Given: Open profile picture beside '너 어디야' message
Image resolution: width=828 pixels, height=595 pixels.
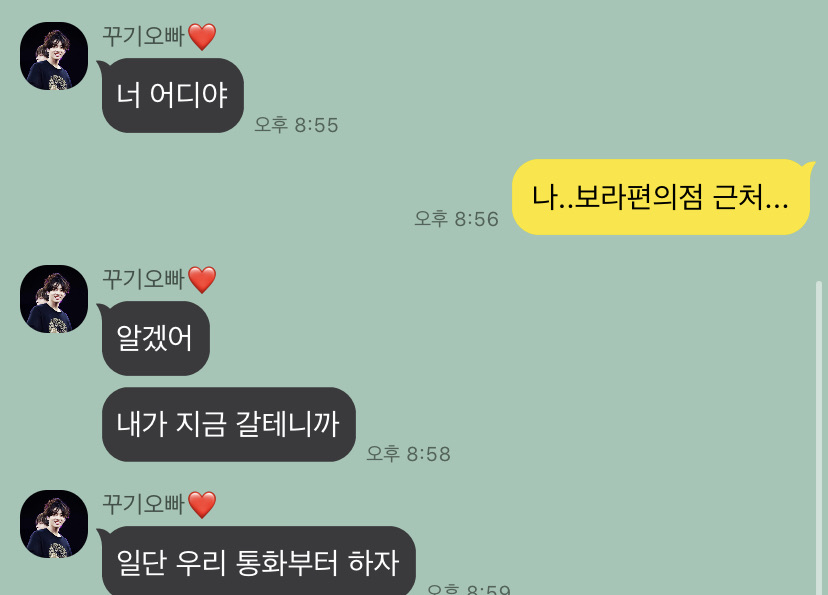Looking at the screenshot, I should (x=54, y=56).
